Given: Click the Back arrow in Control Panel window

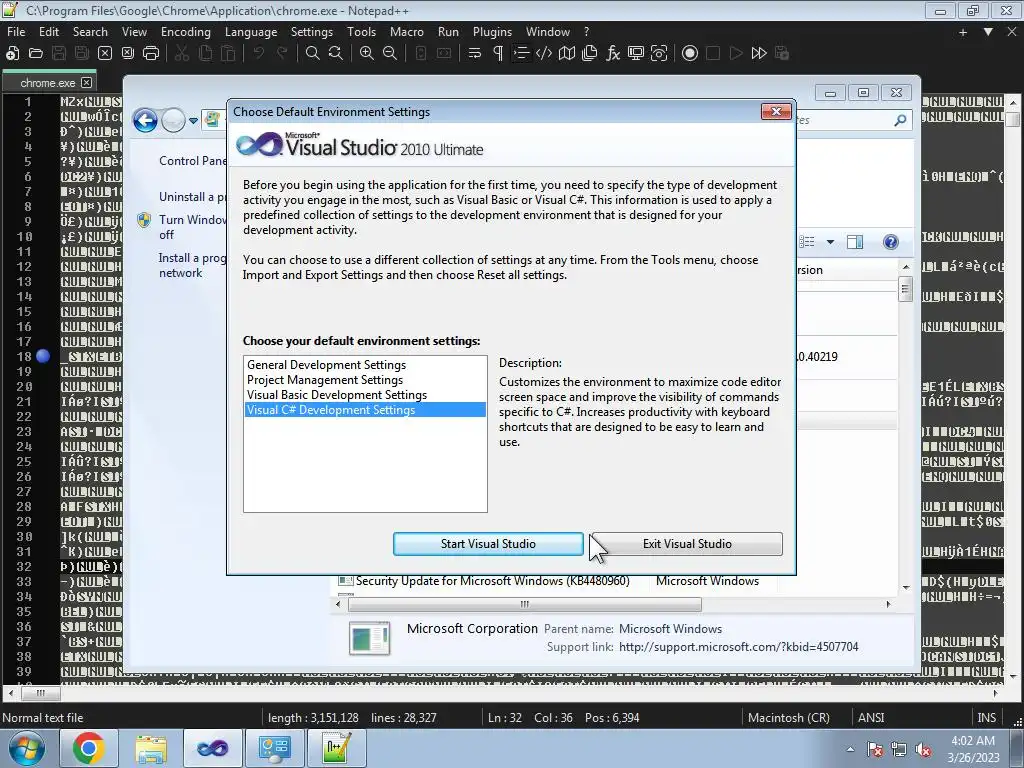Looking at the screenshot, I should [x=145, y=120].
